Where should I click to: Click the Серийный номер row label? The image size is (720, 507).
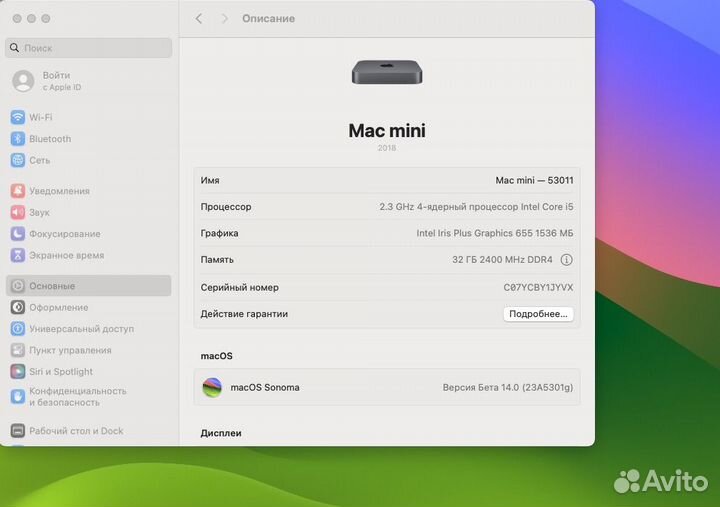point(240,287)
